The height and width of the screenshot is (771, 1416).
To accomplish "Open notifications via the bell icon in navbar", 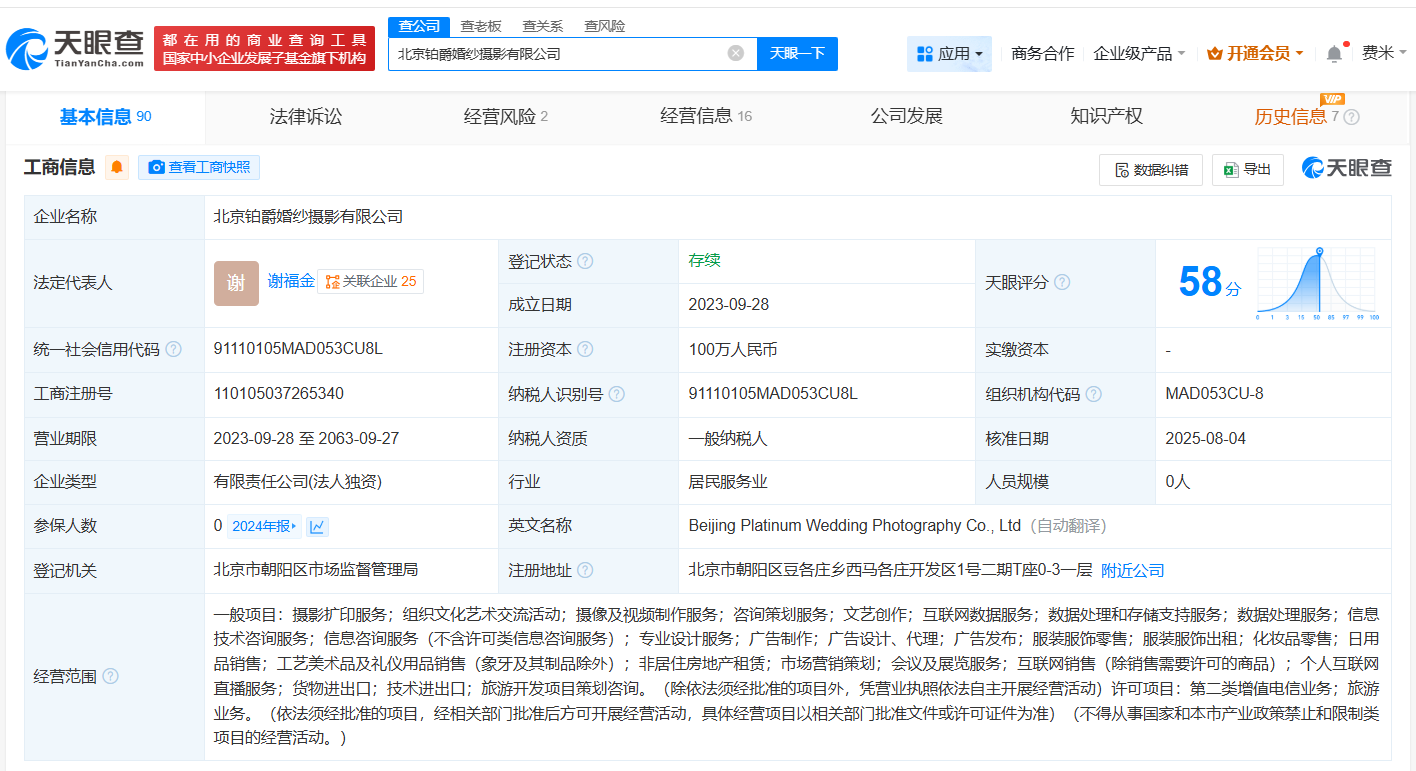I will 1333,52.
